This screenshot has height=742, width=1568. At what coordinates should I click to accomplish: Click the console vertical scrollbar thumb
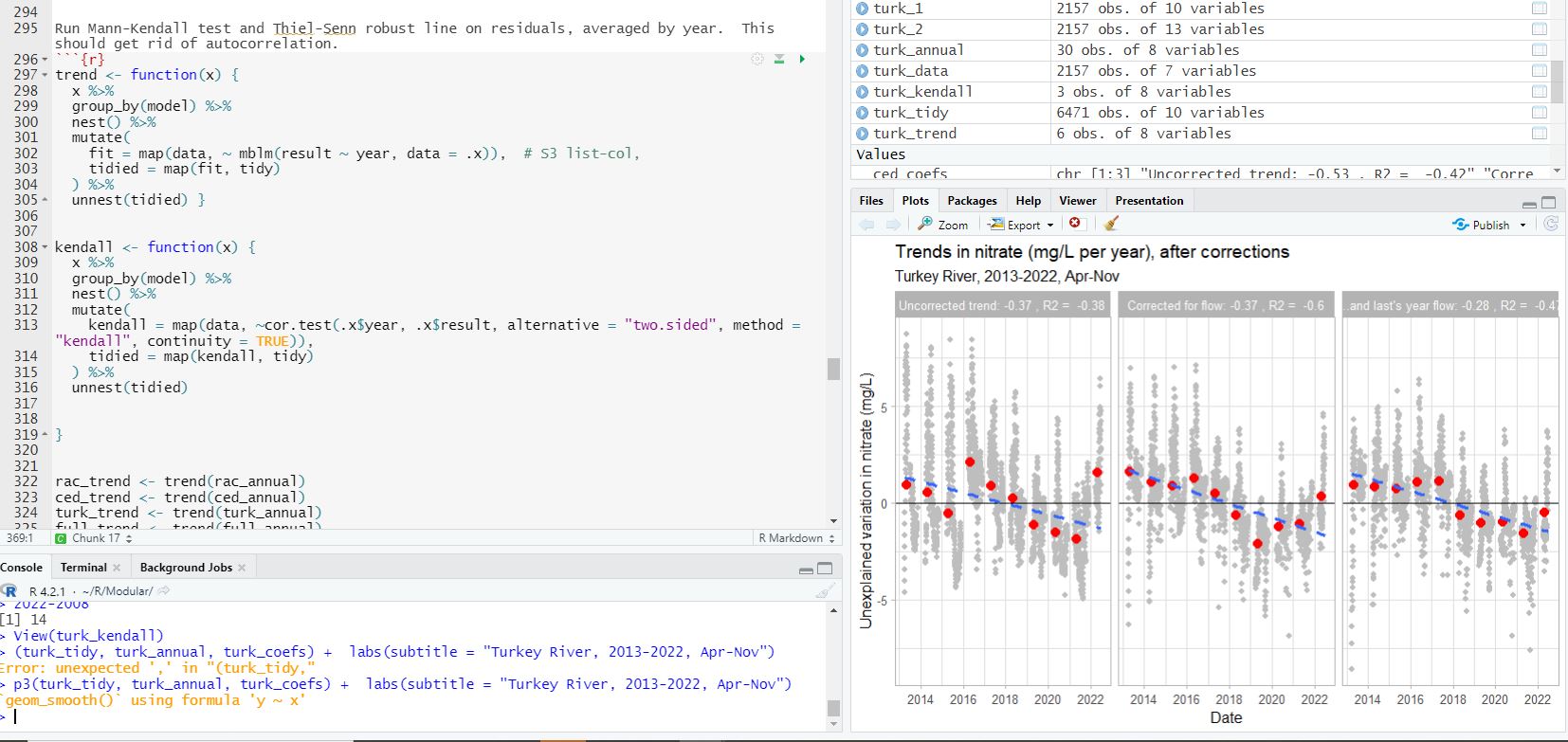pos(833,708)
